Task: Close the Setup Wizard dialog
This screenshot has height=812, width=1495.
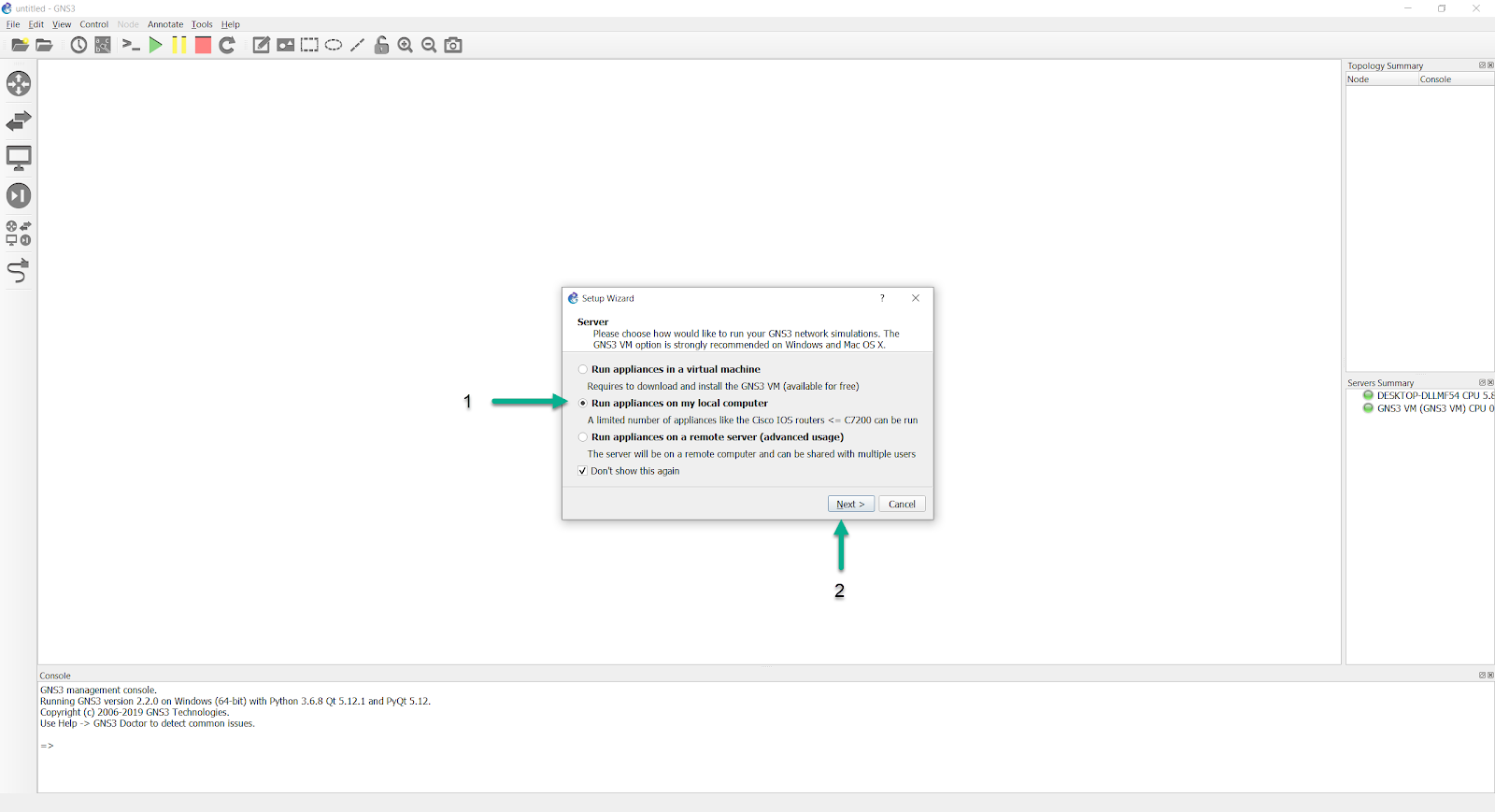Action: 916,298
